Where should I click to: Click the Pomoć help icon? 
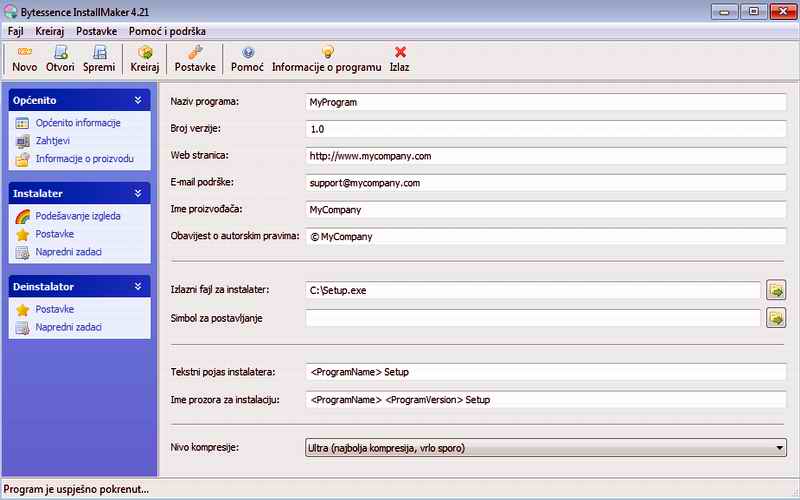tap(247, 52)
